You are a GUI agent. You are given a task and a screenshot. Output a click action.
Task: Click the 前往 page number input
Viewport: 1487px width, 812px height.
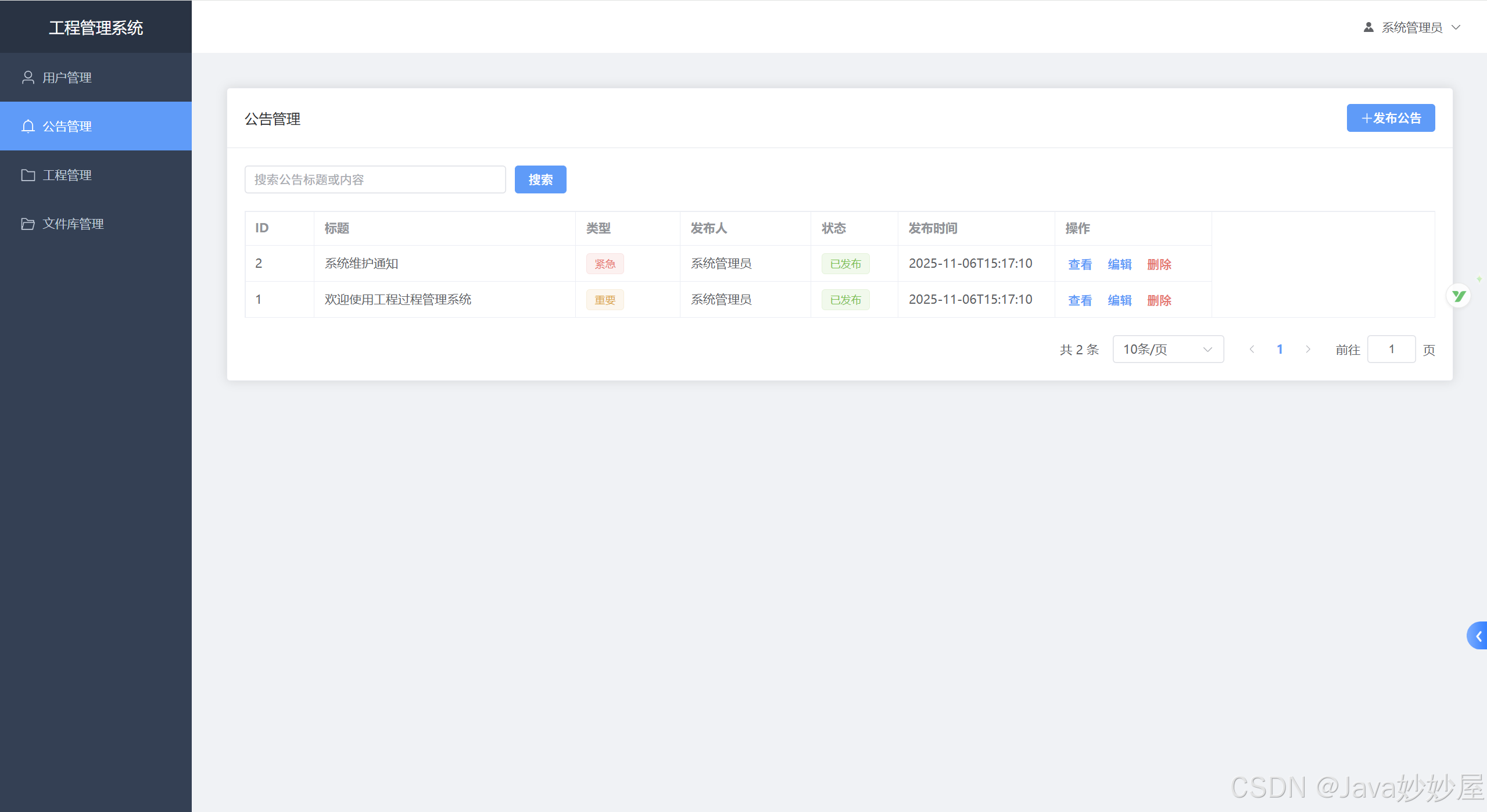1391,349
